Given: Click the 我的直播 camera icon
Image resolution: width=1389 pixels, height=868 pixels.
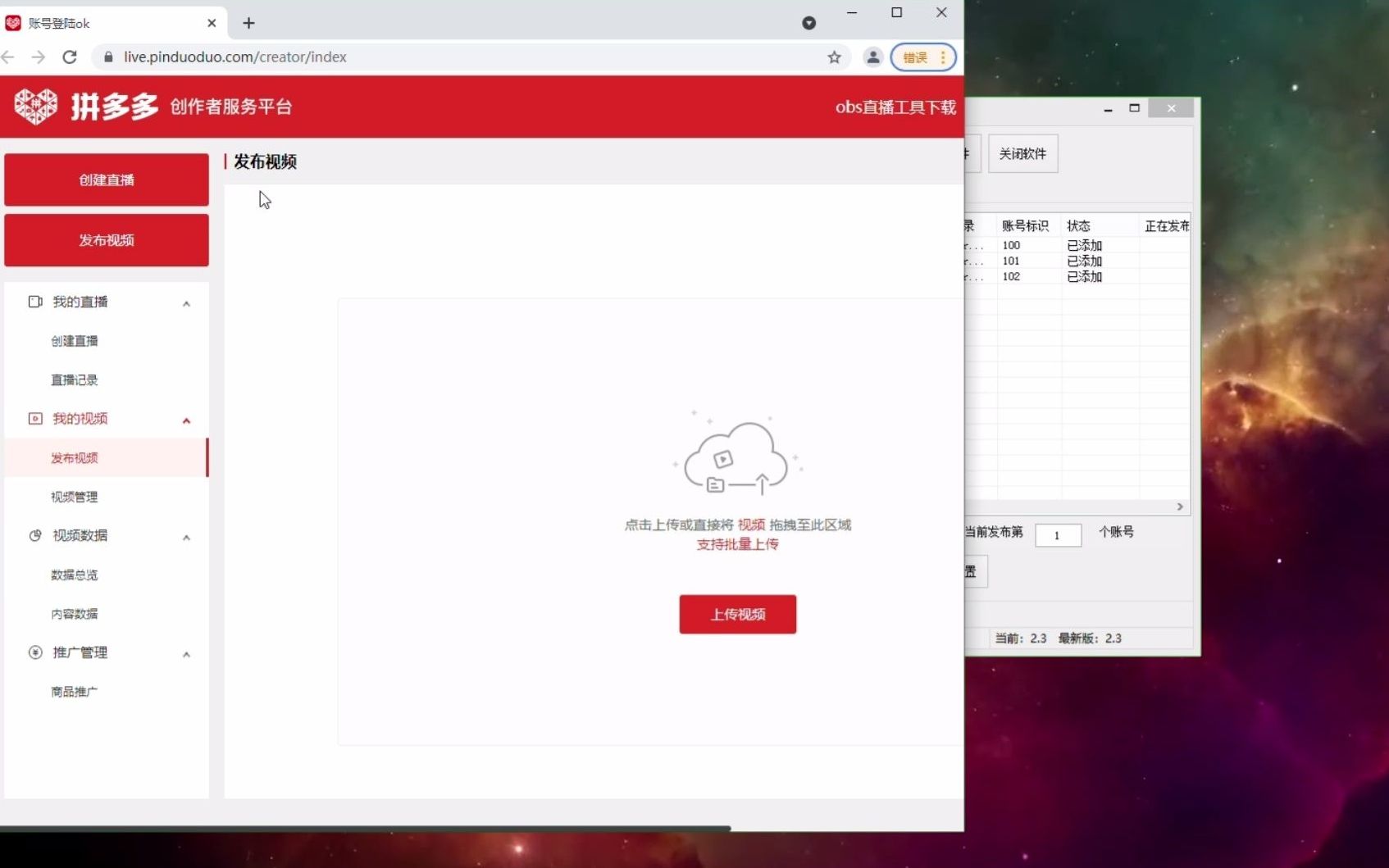Looking at the screenshot, I should pos(35,302).
